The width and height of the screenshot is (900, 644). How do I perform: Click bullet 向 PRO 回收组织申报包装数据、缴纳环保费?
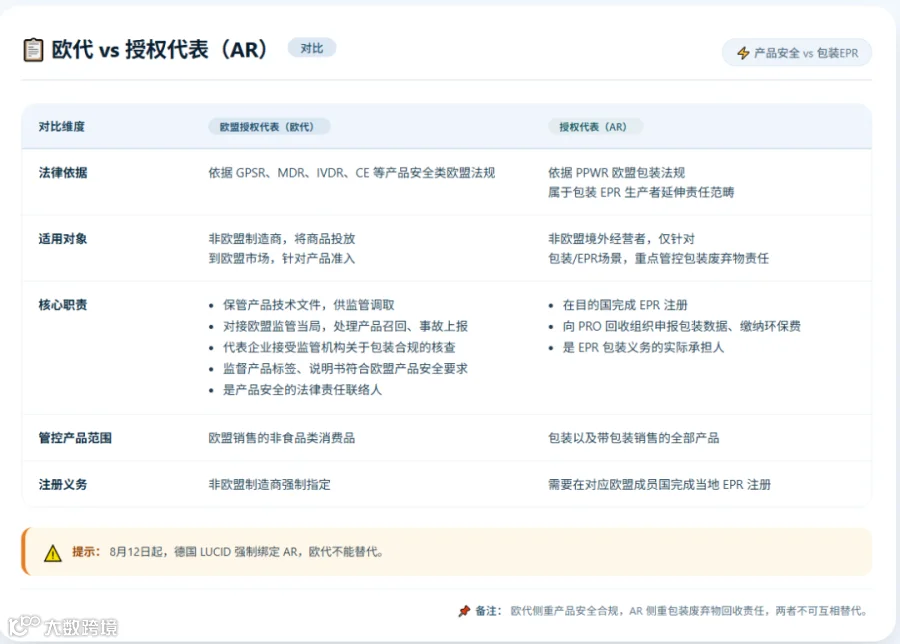click(x=681, y=326)
